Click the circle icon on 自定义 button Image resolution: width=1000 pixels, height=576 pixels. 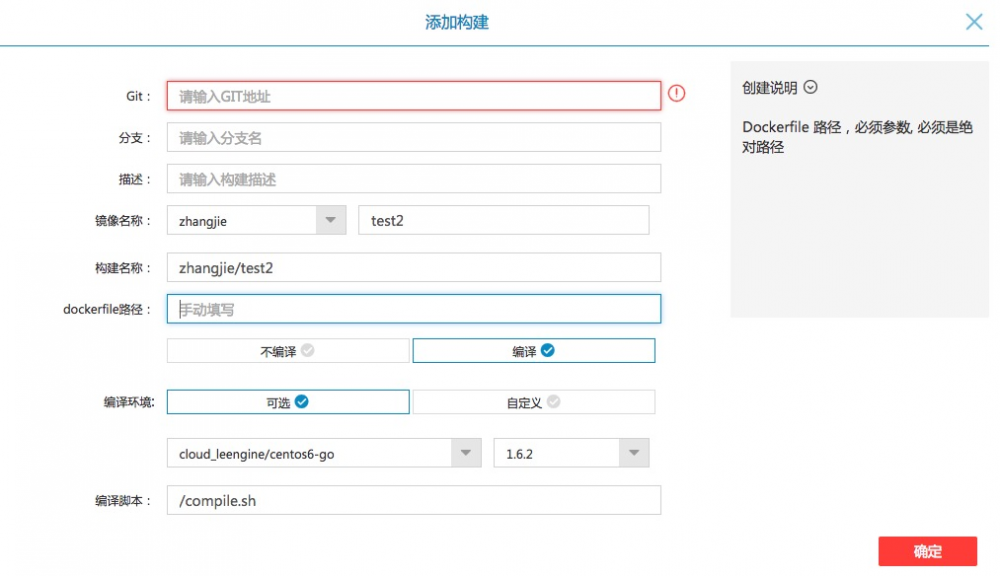tap(556, 401)
